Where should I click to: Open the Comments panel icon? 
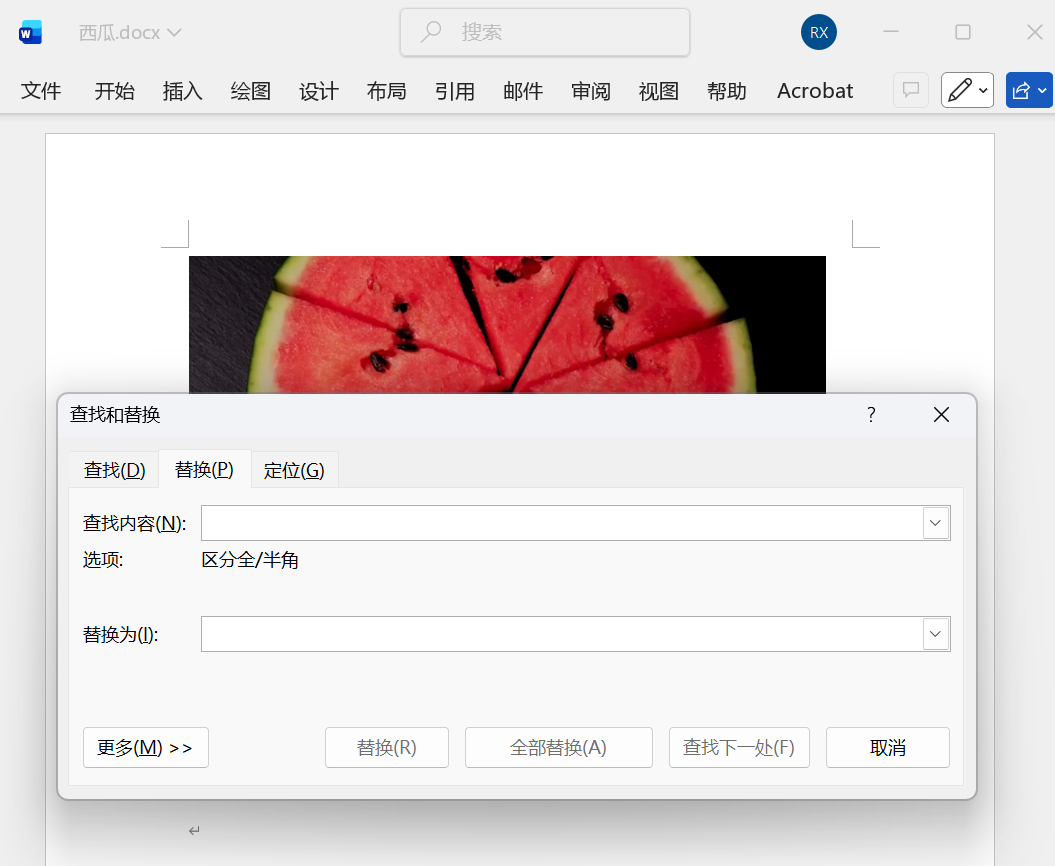click(x=910, y=90)
